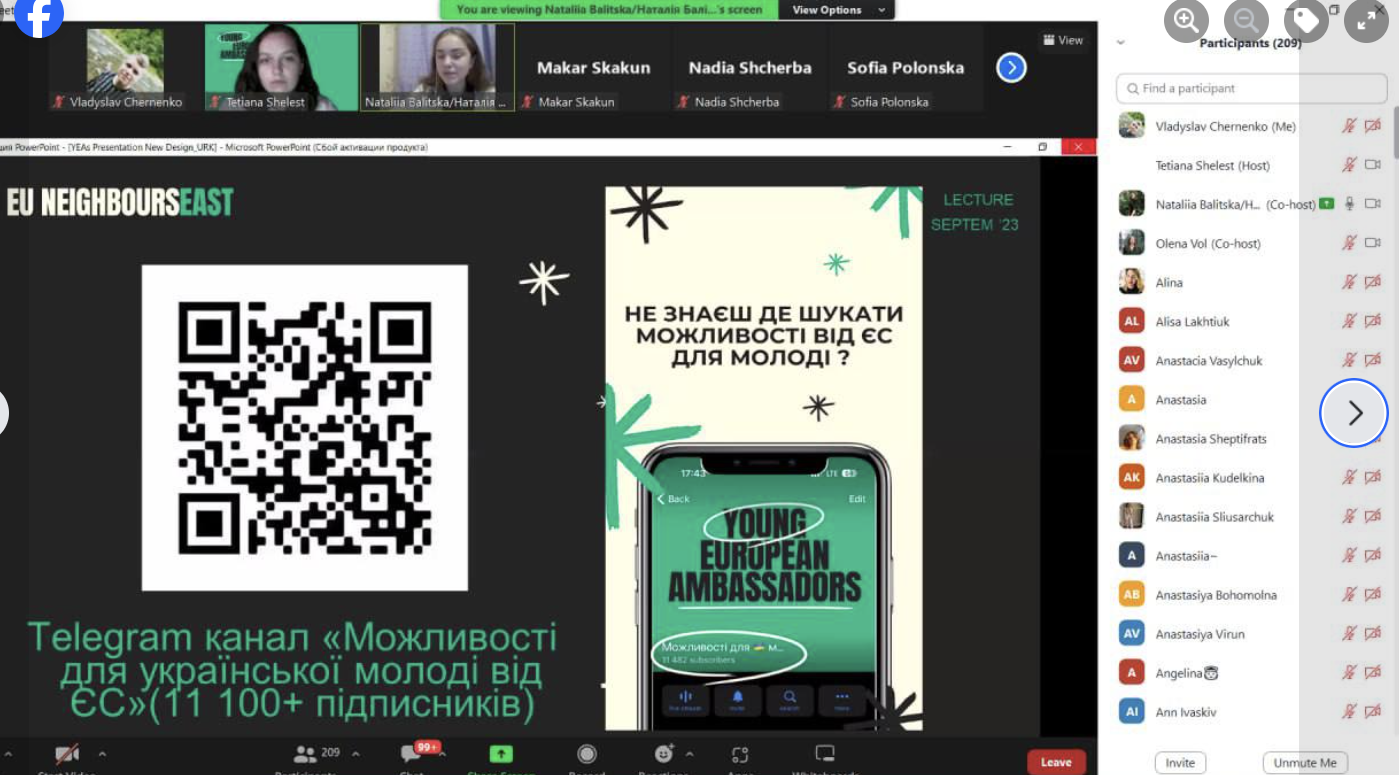The width and height of the screenshot is (1399, 775).
Task: Toggle Alisa Lakhtiuk's camera-off icon
Action: click(x=1373, y=321)
